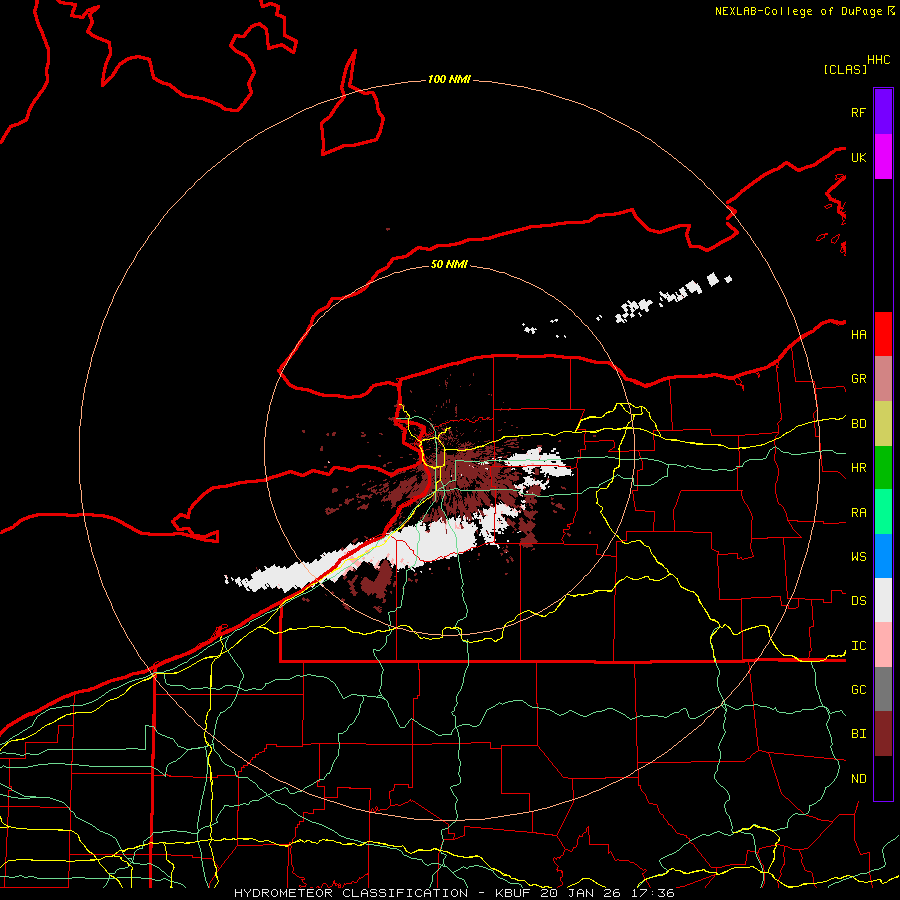Click the '[CLAS]' units label

coord(845,70)
